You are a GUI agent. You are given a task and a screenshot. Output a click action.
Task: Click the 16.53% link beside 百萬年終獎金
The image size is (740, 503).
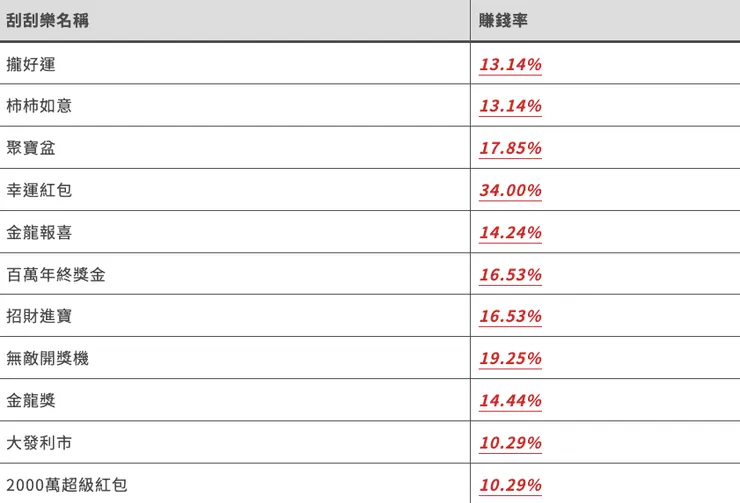point(510,275)
